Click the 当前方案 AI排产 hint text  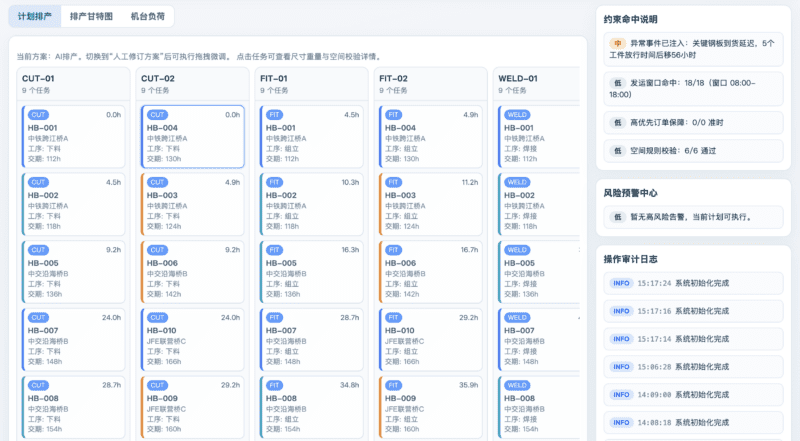(198, 57)
